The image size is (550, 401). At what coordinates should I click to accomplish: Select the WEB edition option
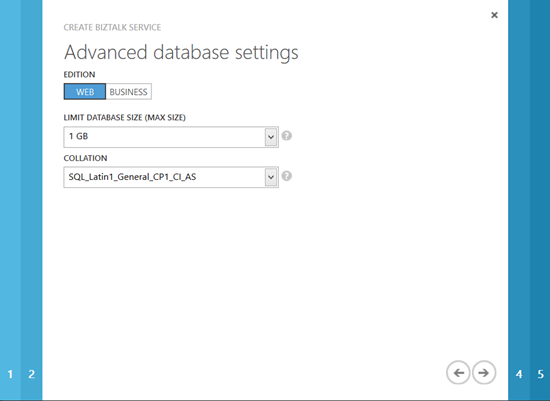coord(85,92)
